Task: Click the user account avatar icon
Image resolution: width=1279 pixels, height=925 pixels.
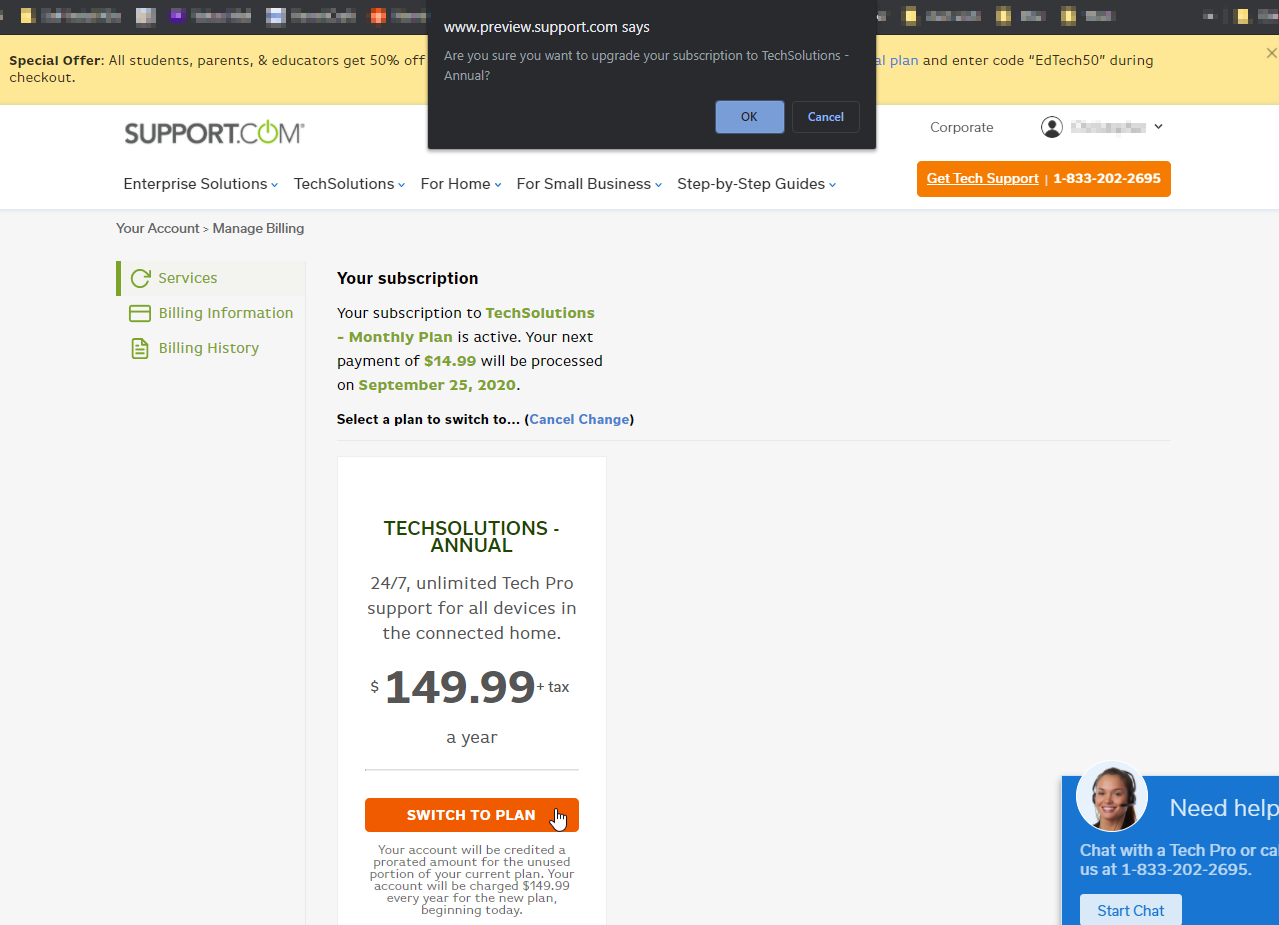Action: point(1051,127)
